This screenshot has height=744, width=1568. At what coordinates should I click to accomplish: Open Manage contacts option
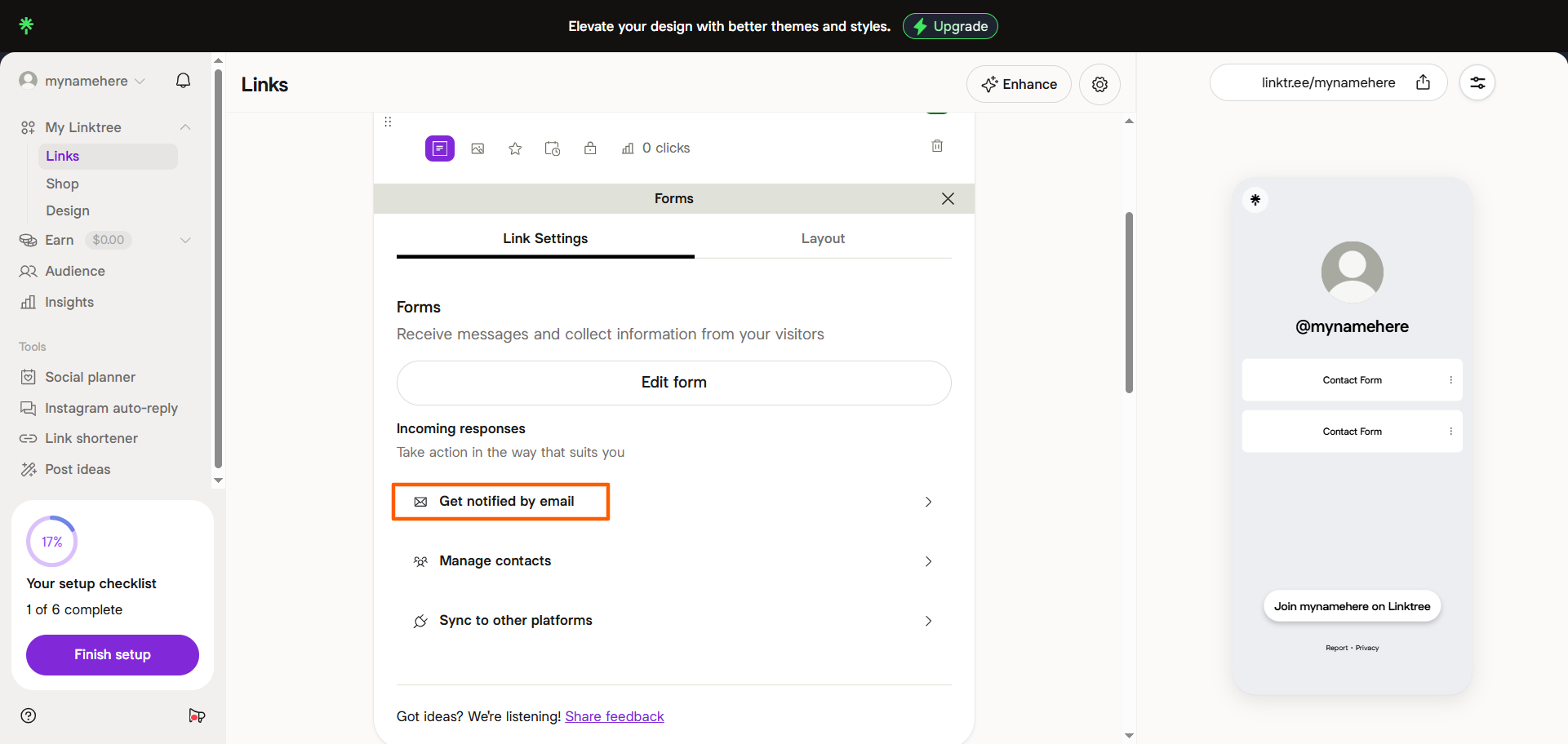pyautogui.click(x=674, y=561)
